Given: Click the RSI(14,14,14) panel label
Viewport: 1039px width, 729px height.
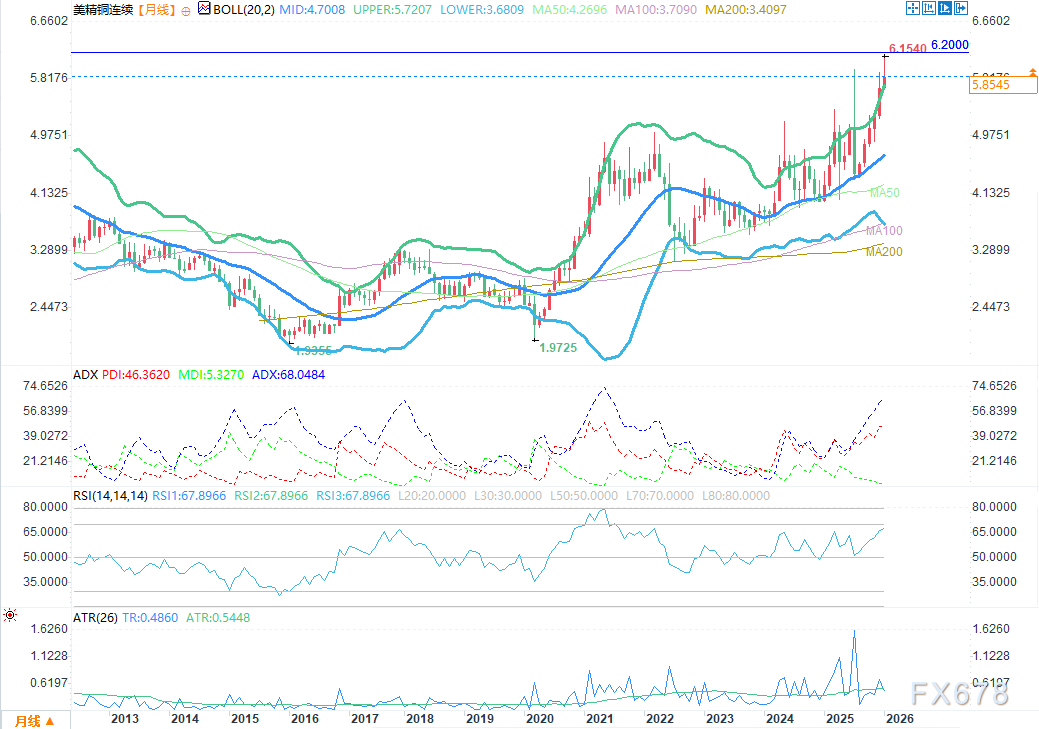Looking at the screenshot, I should click(x=110, y=495).
